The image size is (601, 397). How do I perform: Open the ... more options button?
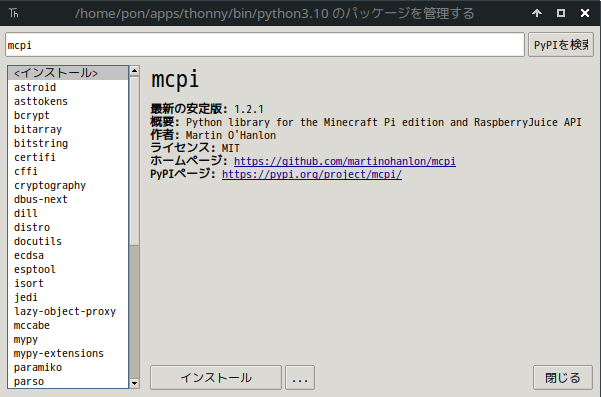[x=300, y=378]
